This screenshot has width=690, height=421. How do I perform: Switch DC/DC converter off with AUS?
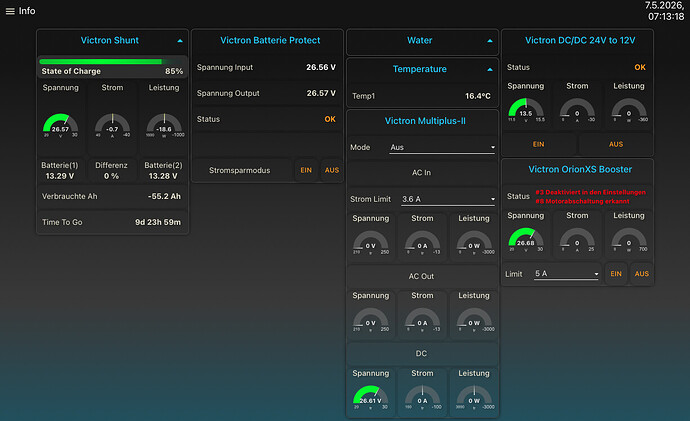coord(616,144)
